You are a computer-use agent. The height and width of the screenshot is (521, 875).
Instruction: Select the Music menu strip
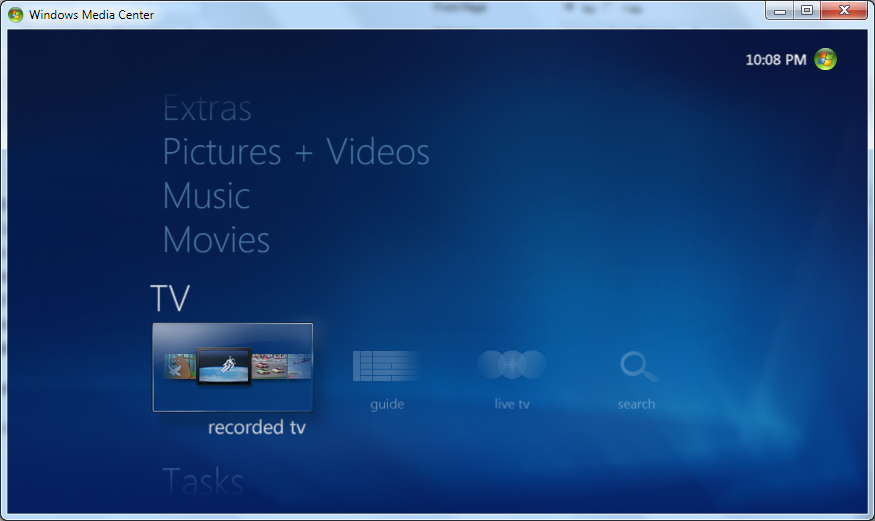[206, 196]
